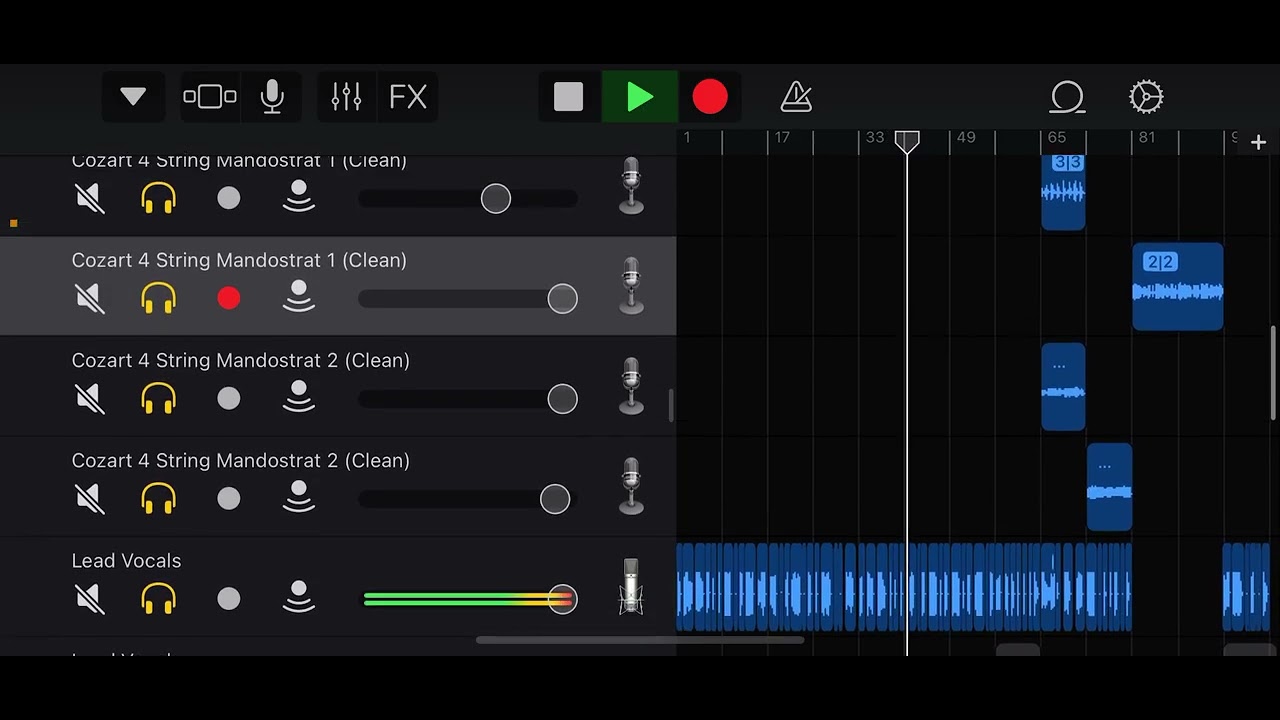This screenshot has height=720, width=1280.
Task: Record-enable the Lead Vocals track
Action: point(229,599)
